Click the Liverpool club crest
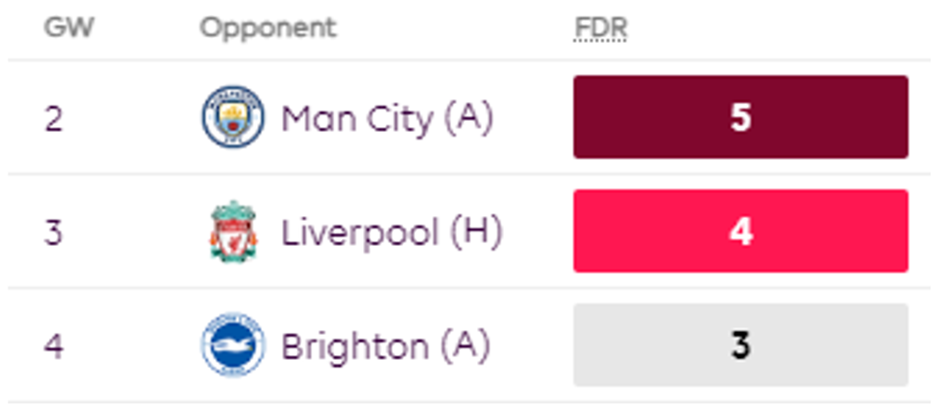The width and height of the screenshot is (940, 414). point(233,232)
